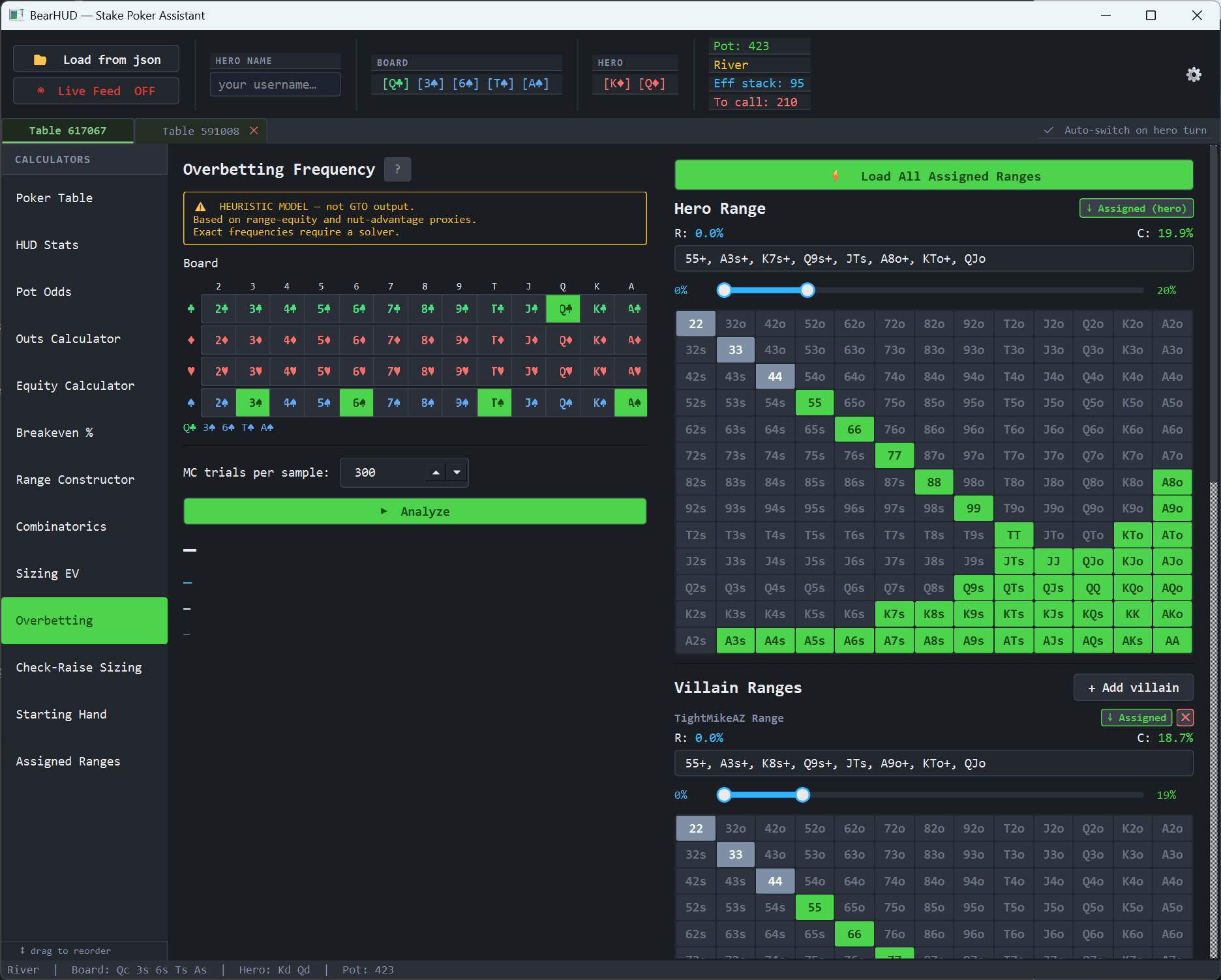Decrease MC trials with down arrow

click(457, 472)
